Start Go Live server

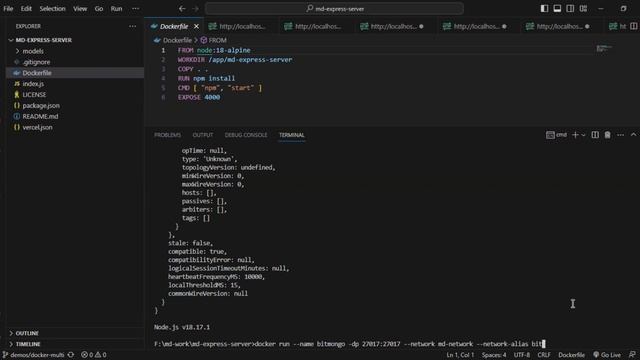(x=607, y=355)
